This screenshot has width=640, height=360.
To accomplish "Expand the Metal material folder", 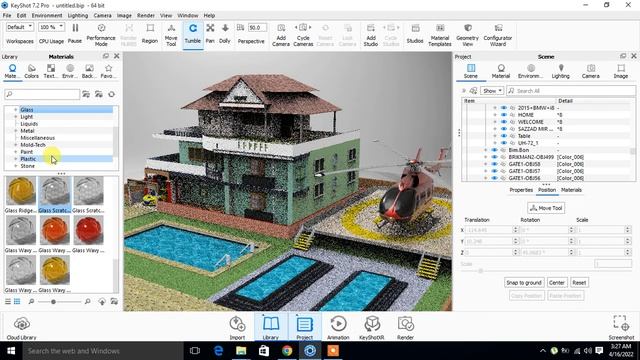I will pyautogui.click(x=16, y=131).
